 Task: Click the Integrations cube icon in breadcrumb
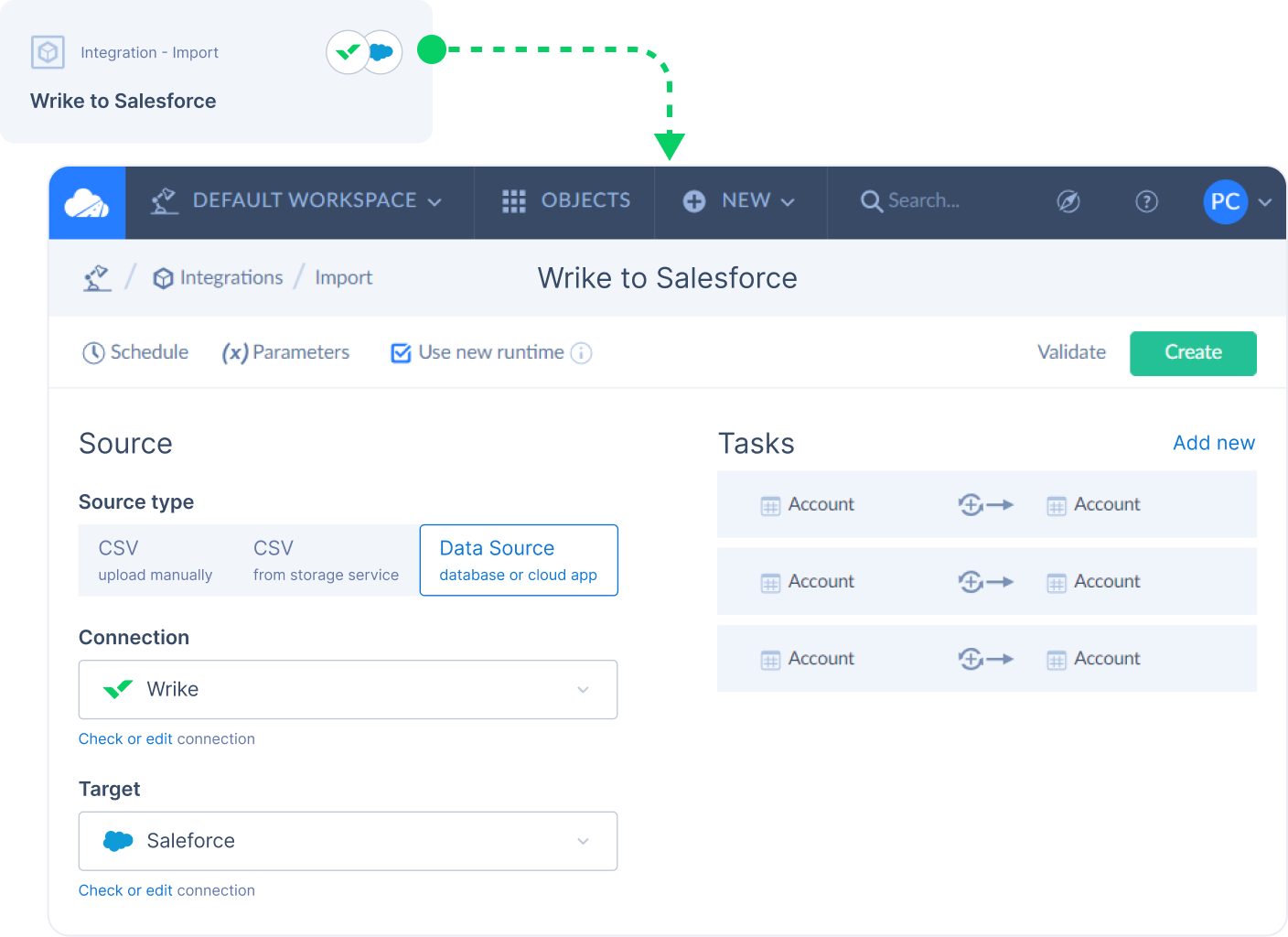tap(163, 278)
